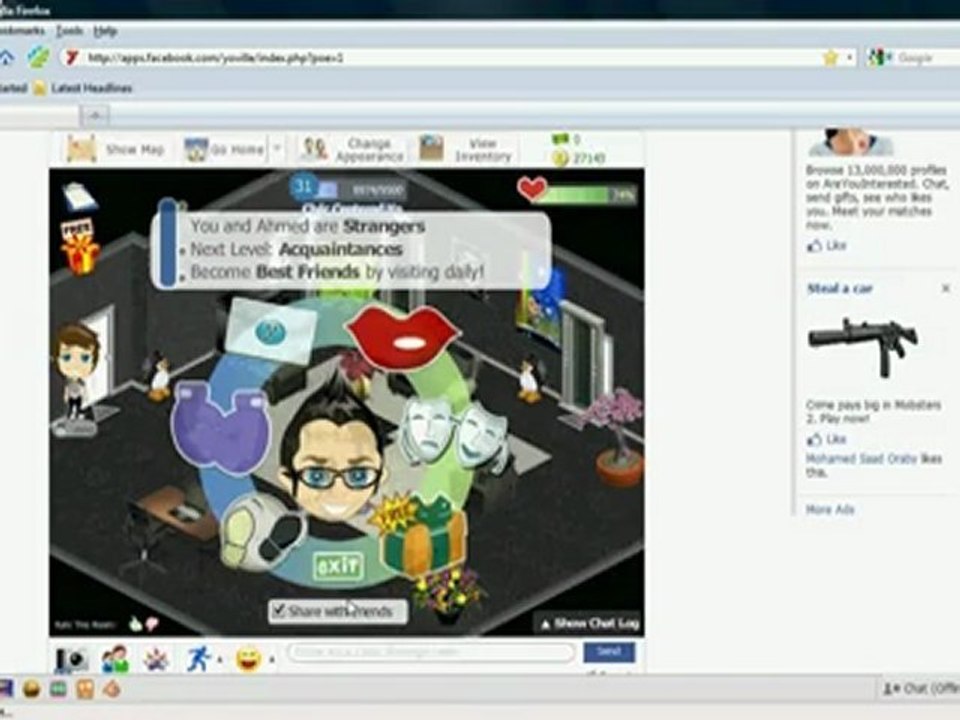Screen dimensions: 960x720
Task: Click the pink broken-heart room rating icon
Action: coord(152,624)
